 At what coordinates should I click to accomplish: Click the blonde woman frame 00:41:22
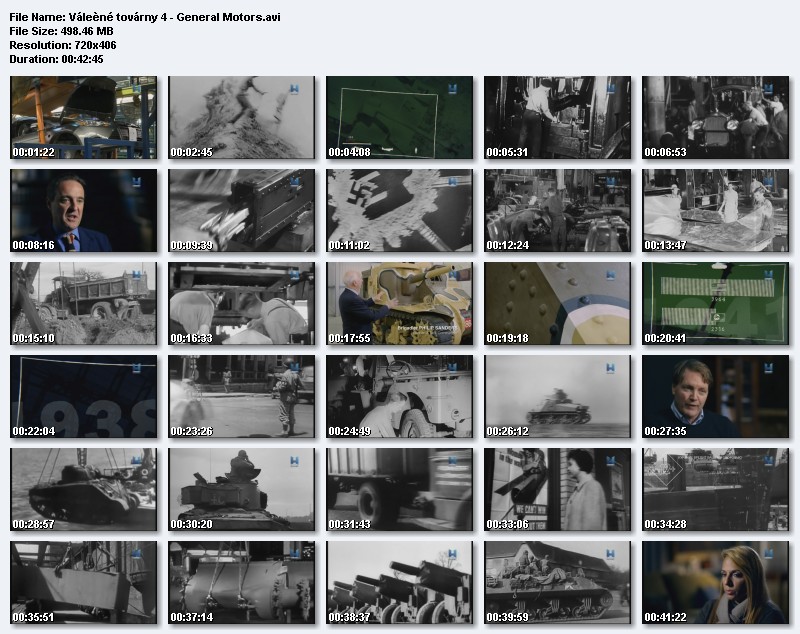(x=715, y=582)
